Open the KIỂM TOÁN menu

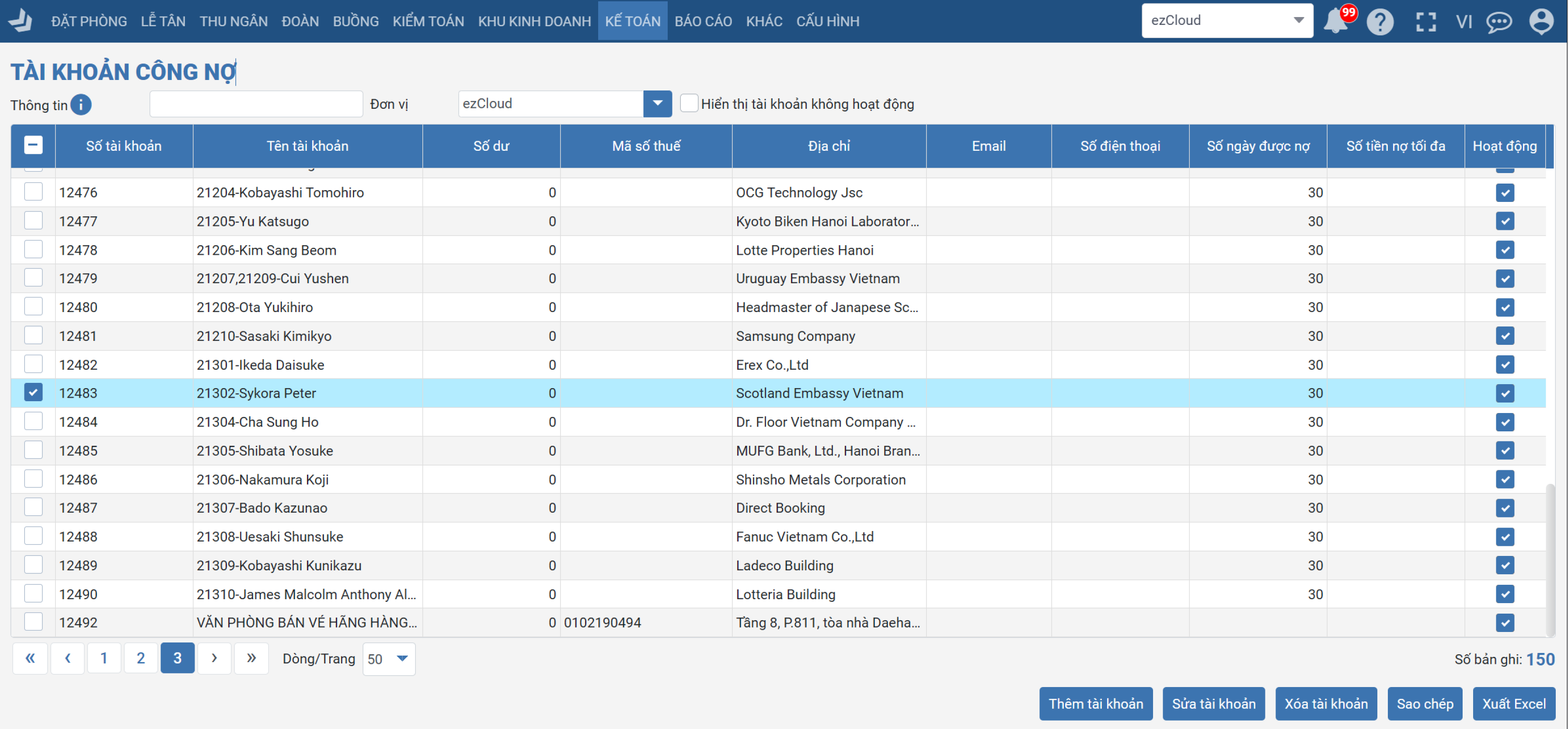click(x=428, y=21)
